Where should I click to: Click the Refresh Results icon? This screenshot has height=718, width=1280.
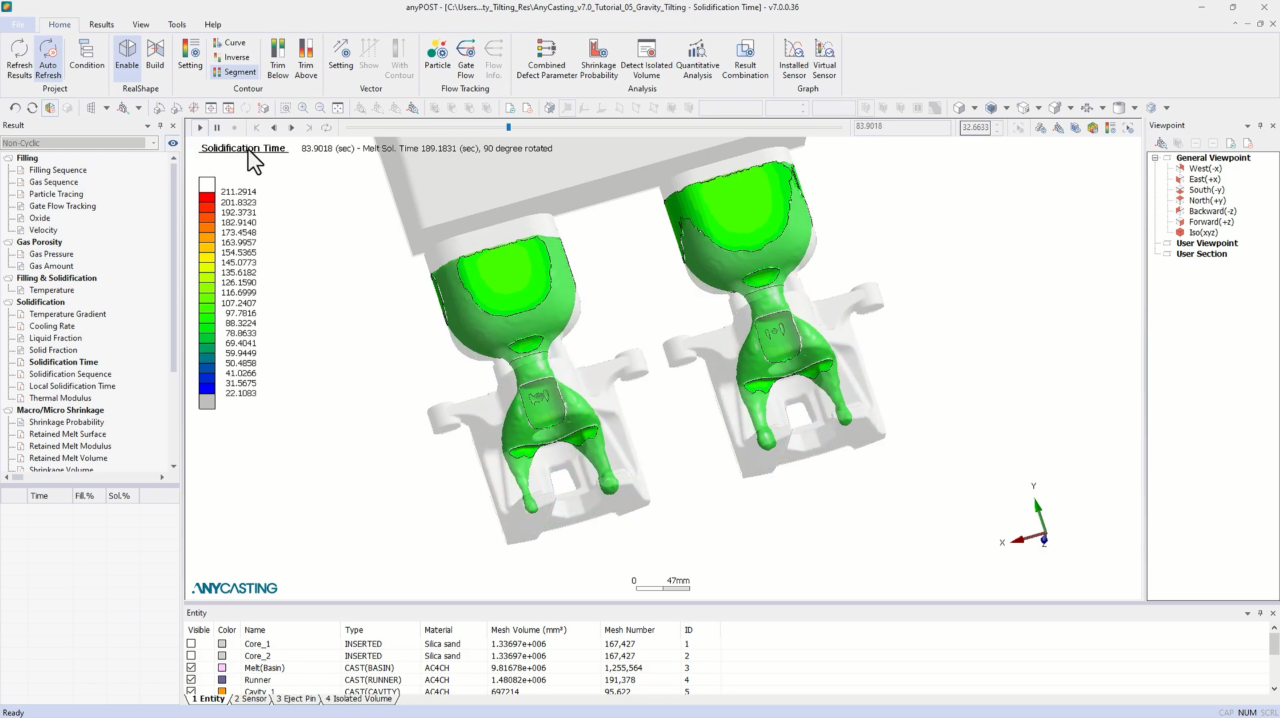tap(19, 59)
